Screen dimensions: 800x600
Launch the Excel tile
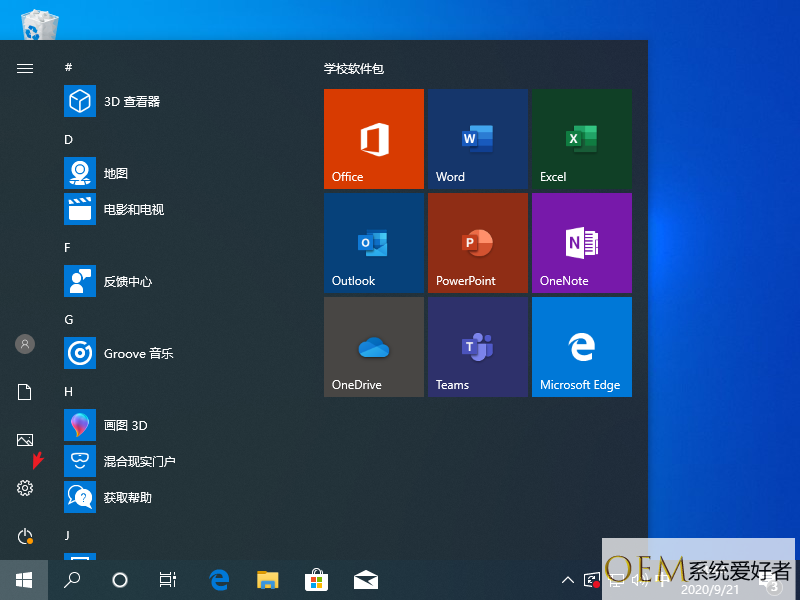[582, 139]
